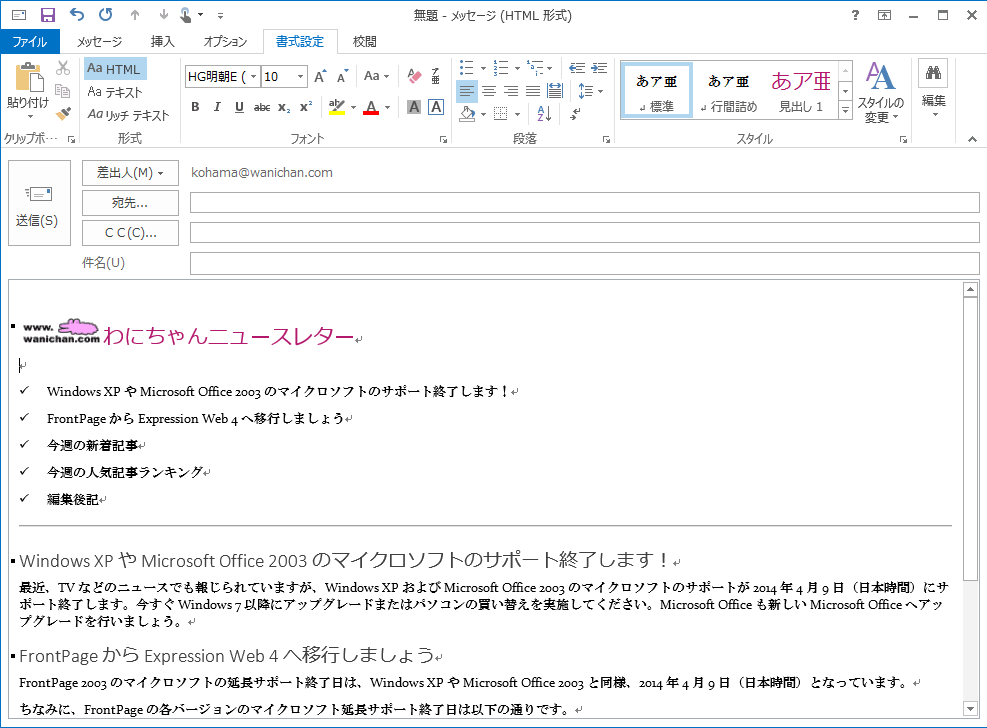
Task: Toggle align right paragraph
Action: (511, 91)
